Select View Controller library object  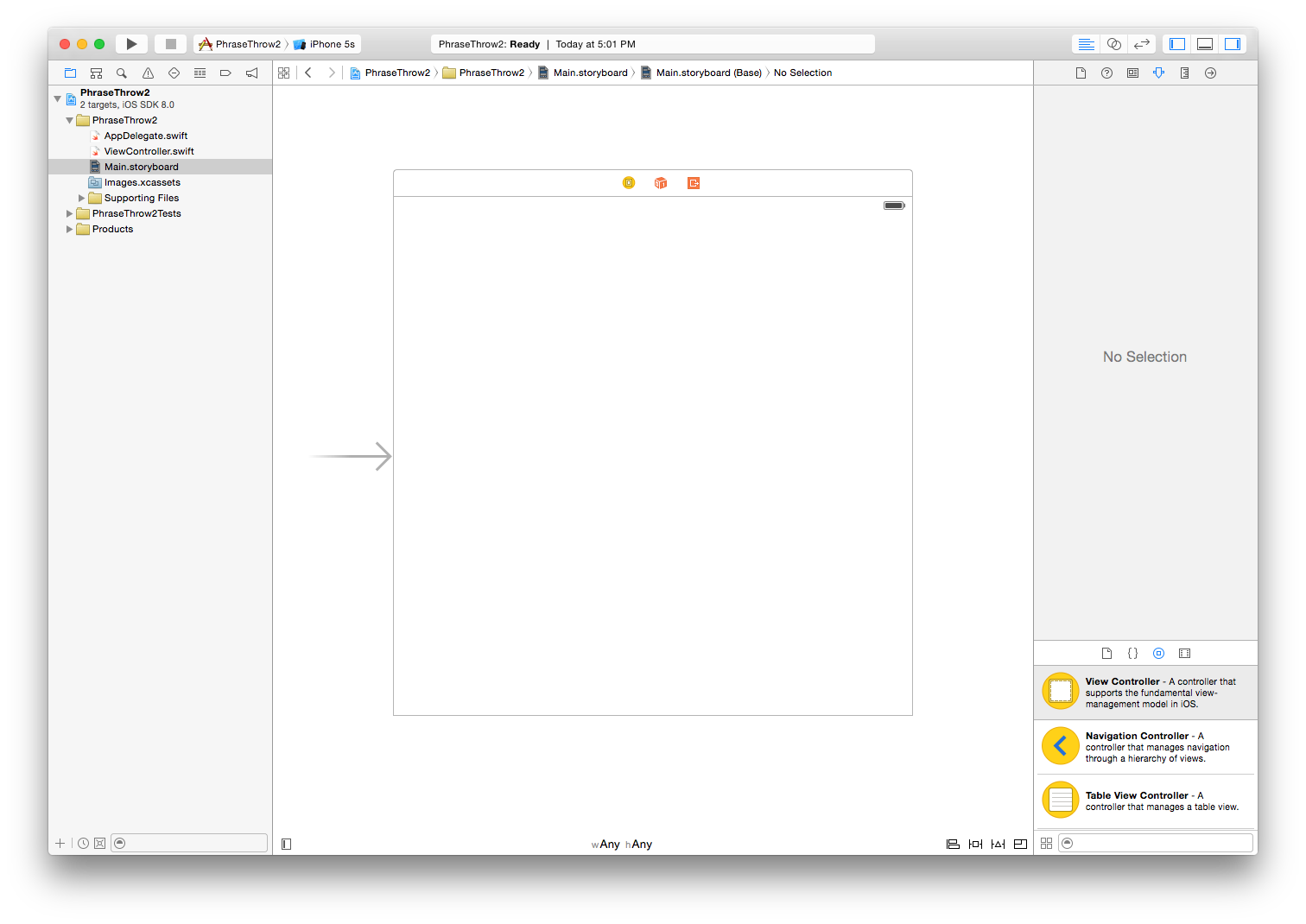tap(1145, 693)
